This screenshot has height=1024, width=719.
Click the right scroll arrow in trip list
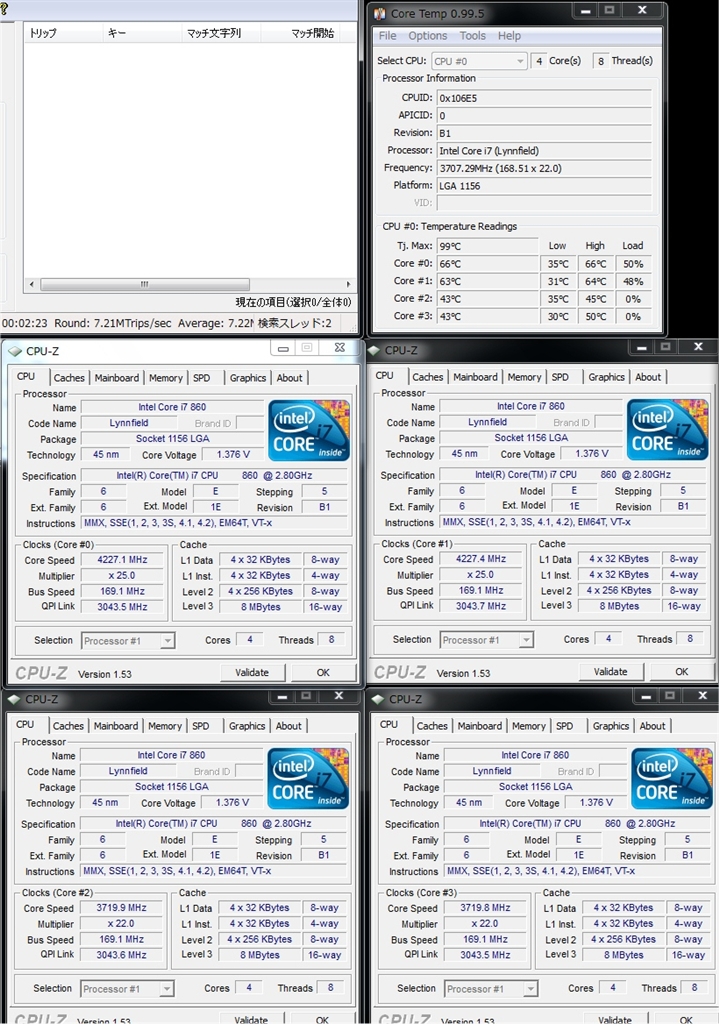coord(348,284)
